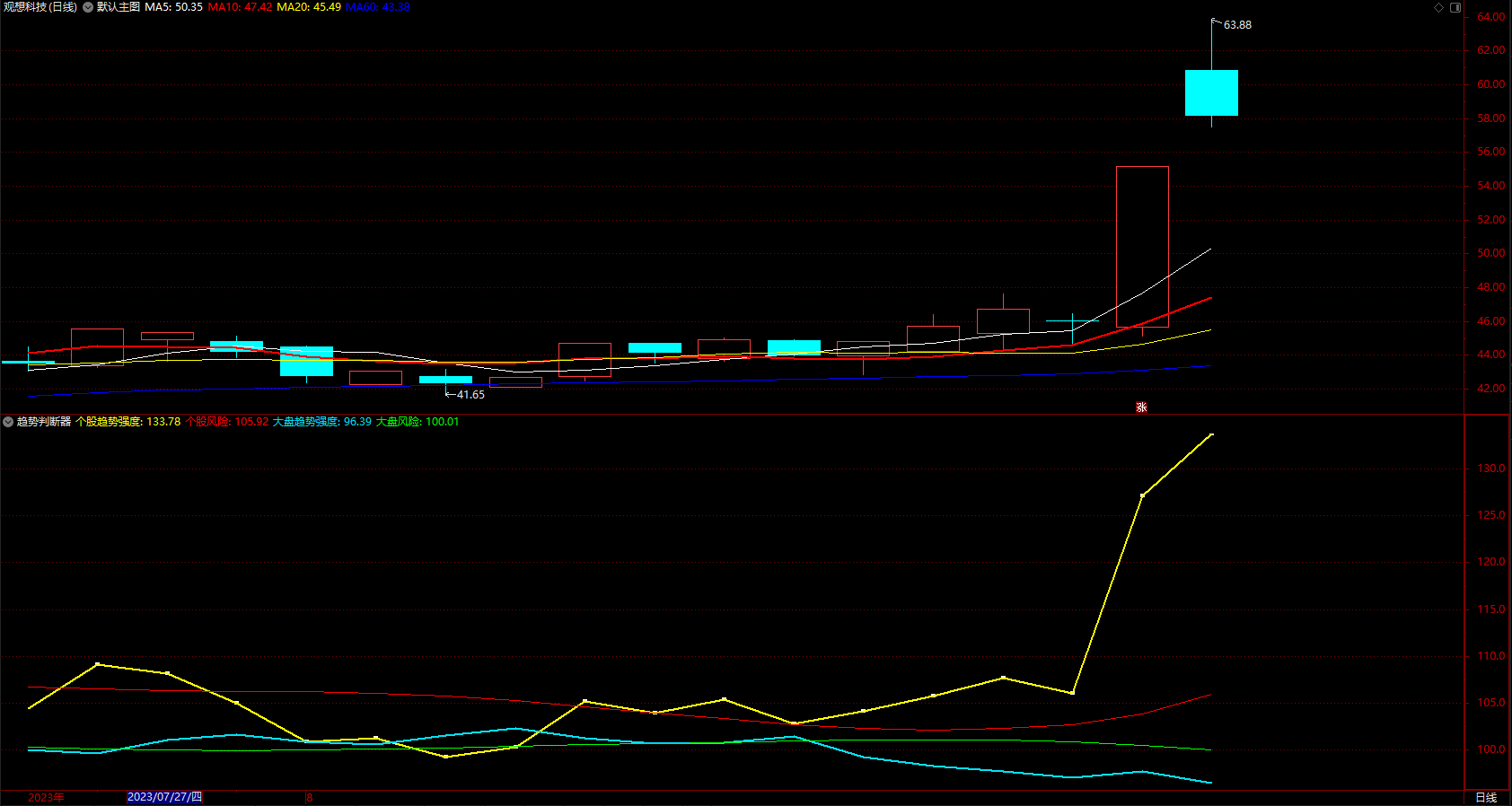This screenshot has height=806, width=1512.
Task: Click the 8 month marker on time axis
Action: point(309,798)
